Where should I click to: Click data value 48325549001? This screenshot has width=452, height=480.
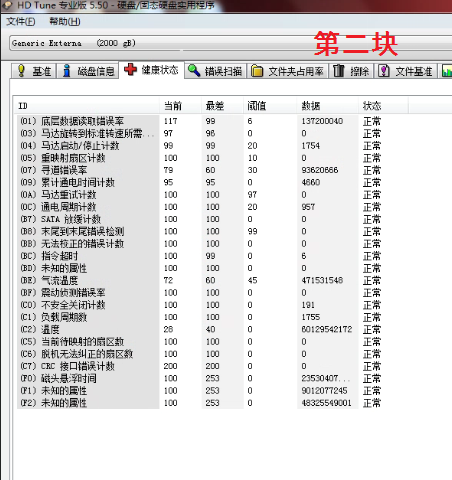click(x=327, y=403)
